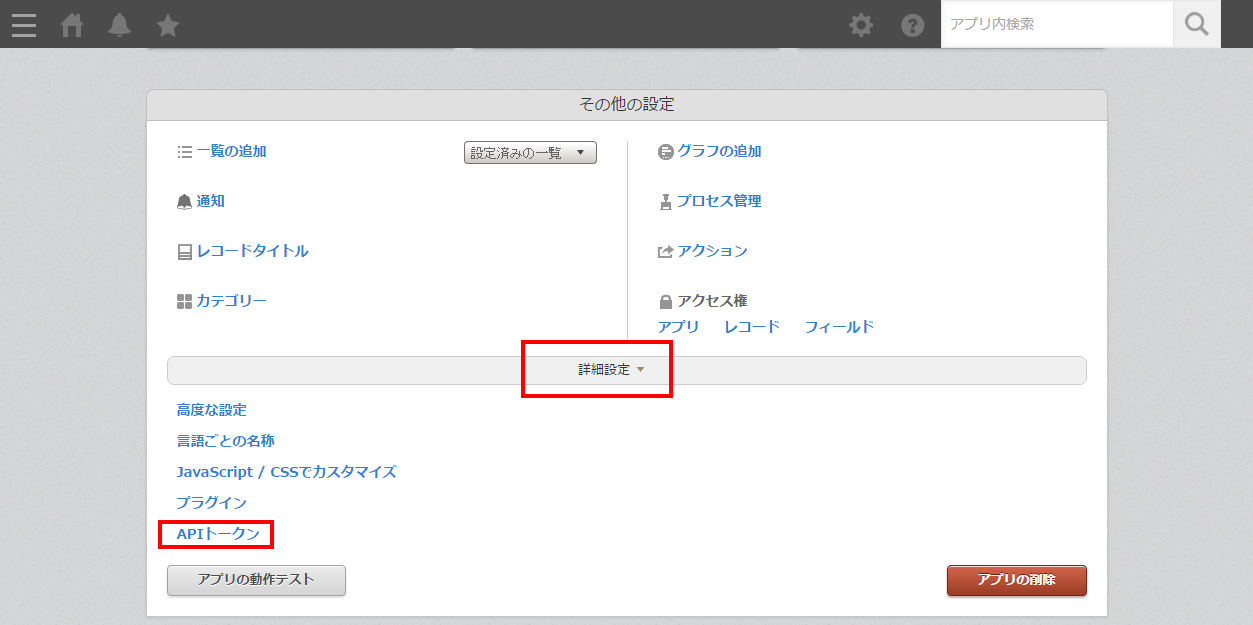Click the アプリの動作テスト button

click(256, 580)
